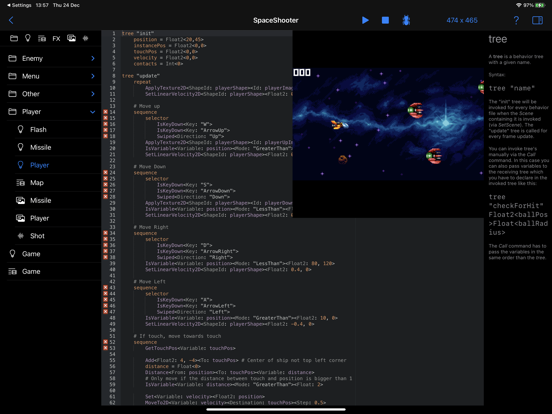Click the folder icon in the asset toolbar
Image resolution: width=552 pixels, height=414 pixels.
[x=14, y=38]
